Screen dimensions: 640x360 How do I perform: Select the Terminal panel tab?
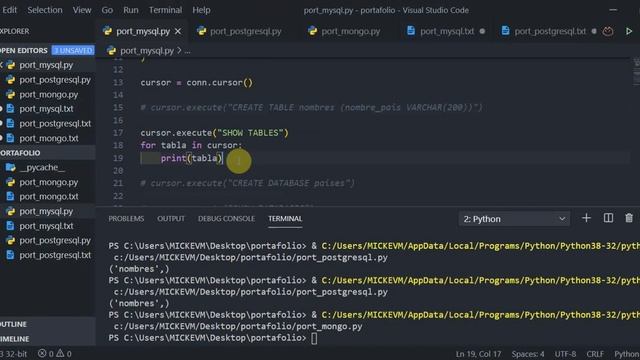click(285, 219)
